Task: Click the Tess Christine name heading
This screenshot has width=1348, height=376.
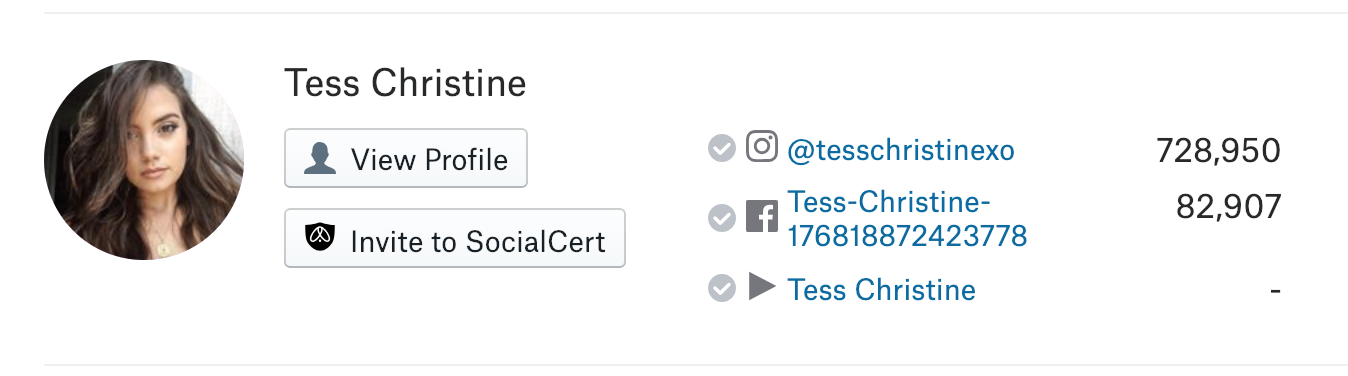Action: pyautogui.click(x=405, y=83)
